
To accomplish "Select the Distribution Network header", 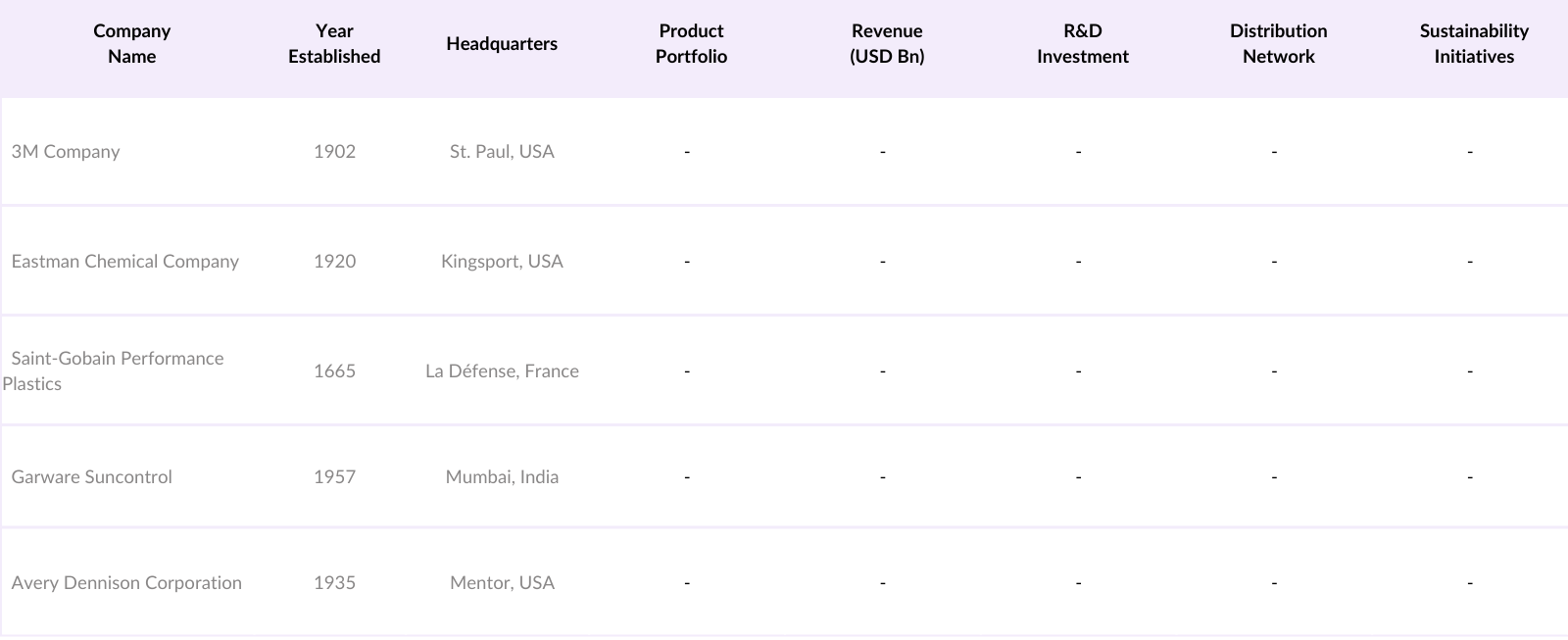I will [1278, 44].
